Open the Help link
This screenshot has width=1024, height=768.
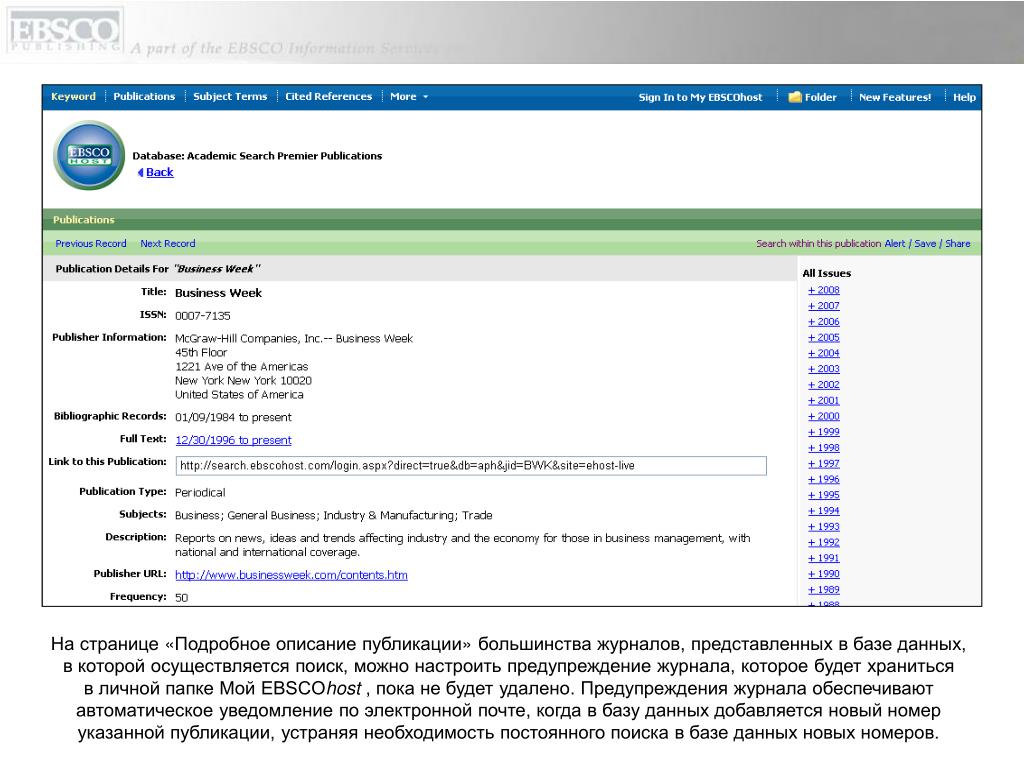tap(964, 97)
